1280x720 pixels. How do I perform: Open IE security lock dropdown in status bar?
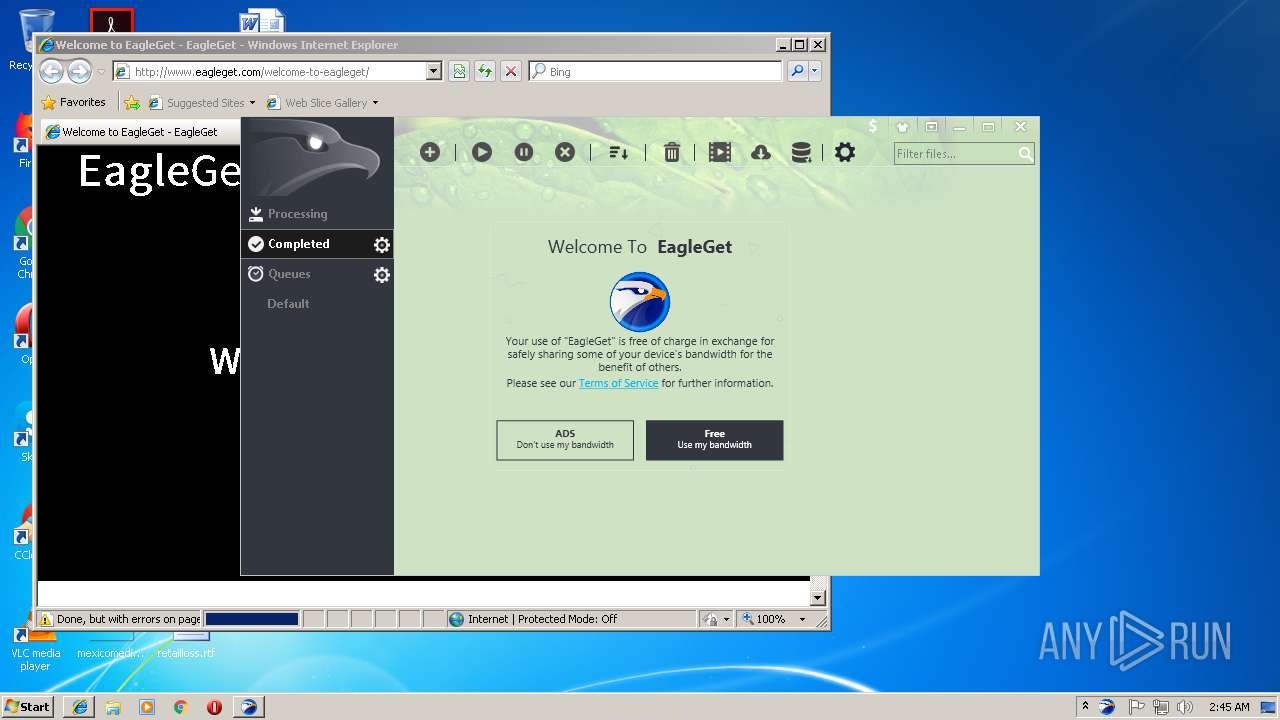coord(715,619)
